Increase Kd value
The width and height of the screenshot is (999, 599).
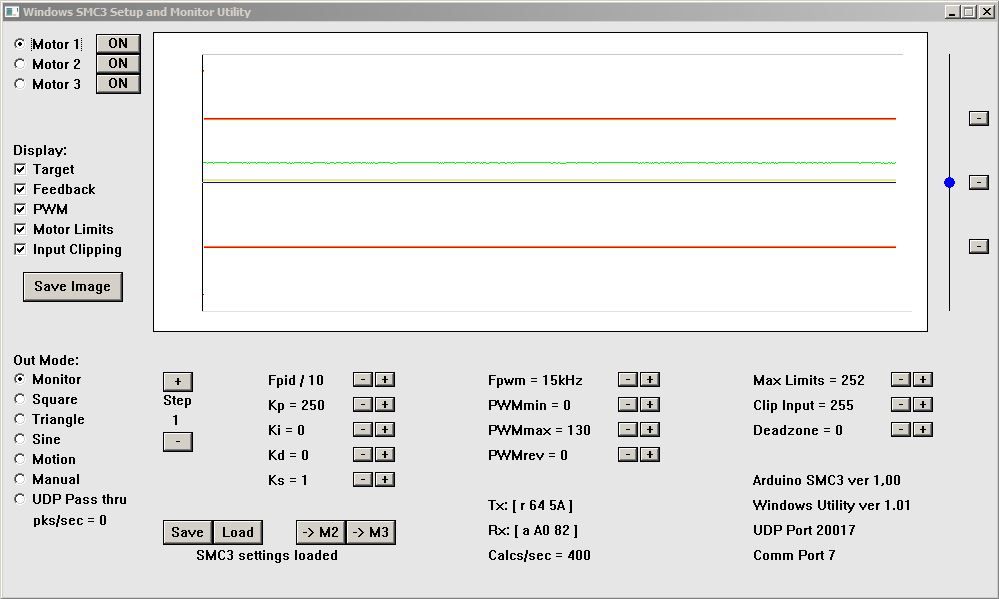click(x=385, y=454)
